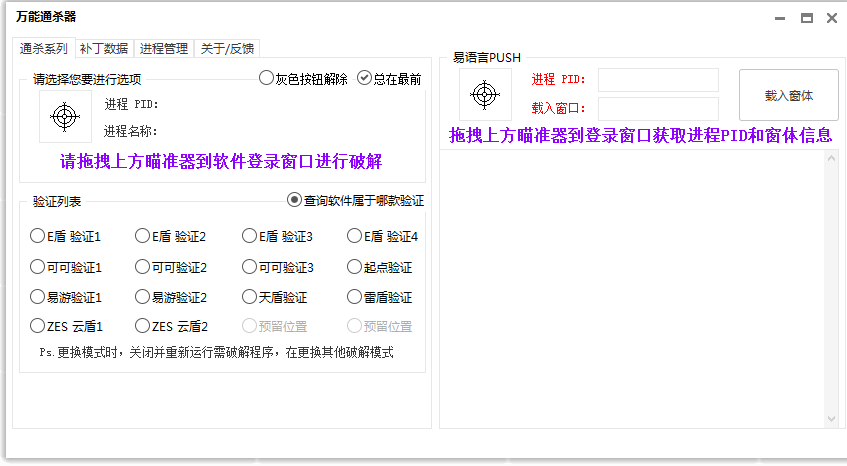Pick the 起点验证 option
This screenshot has height=466, width=847.
[x=379, y=267]
